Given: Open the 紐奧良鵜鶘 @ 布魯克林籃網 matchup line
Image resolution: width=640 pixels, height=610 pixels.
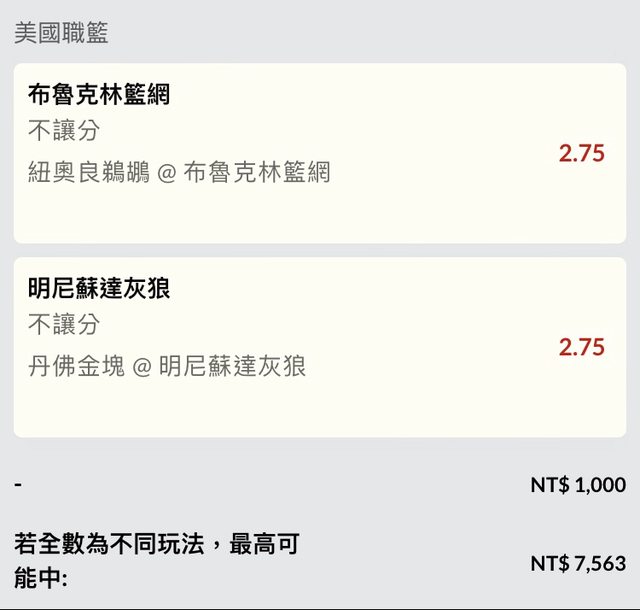Looking at the screenshot, I should (x=179, y=172).
